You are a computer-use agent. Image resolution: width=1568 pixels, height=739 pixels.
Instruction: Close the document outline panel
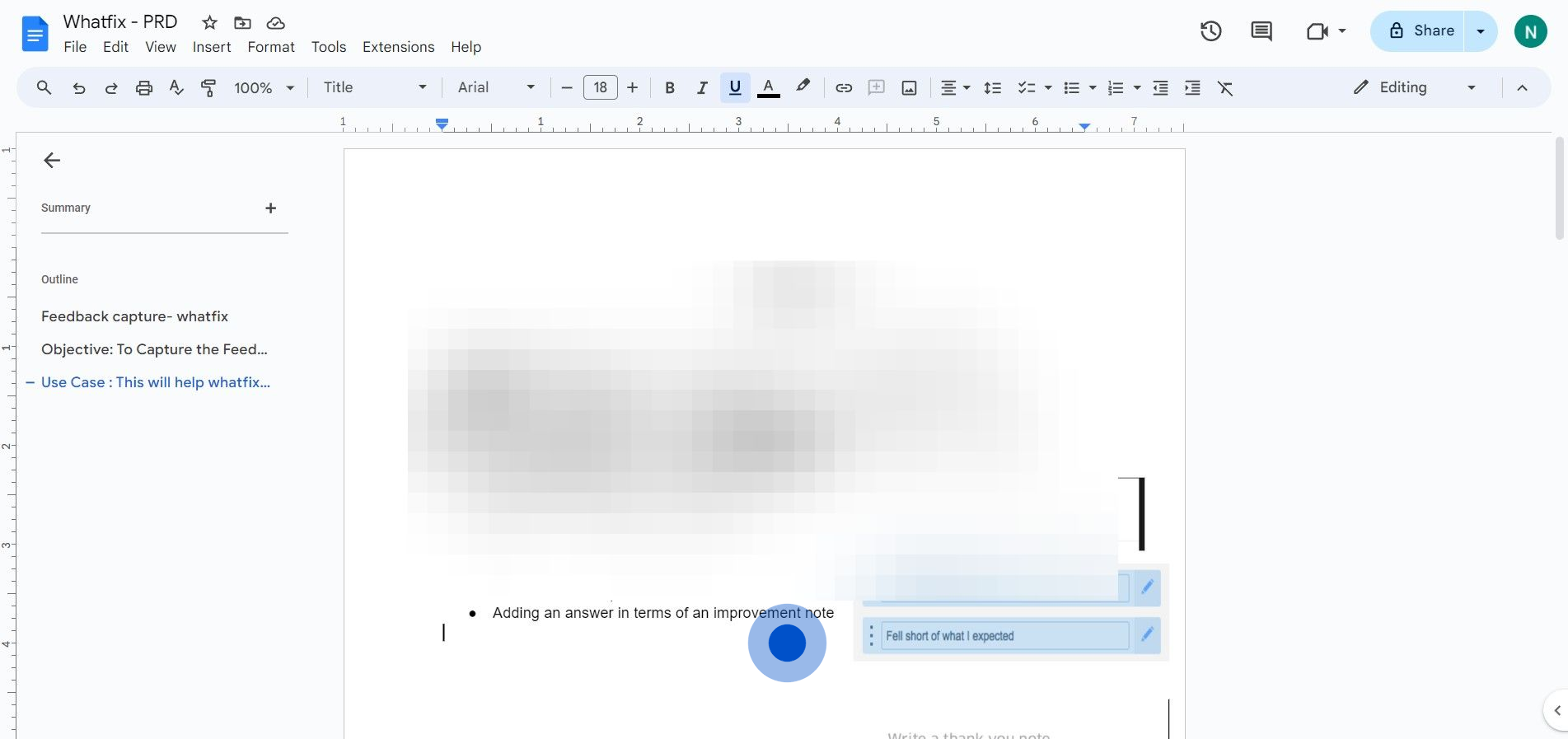click(x=52, y=160)
